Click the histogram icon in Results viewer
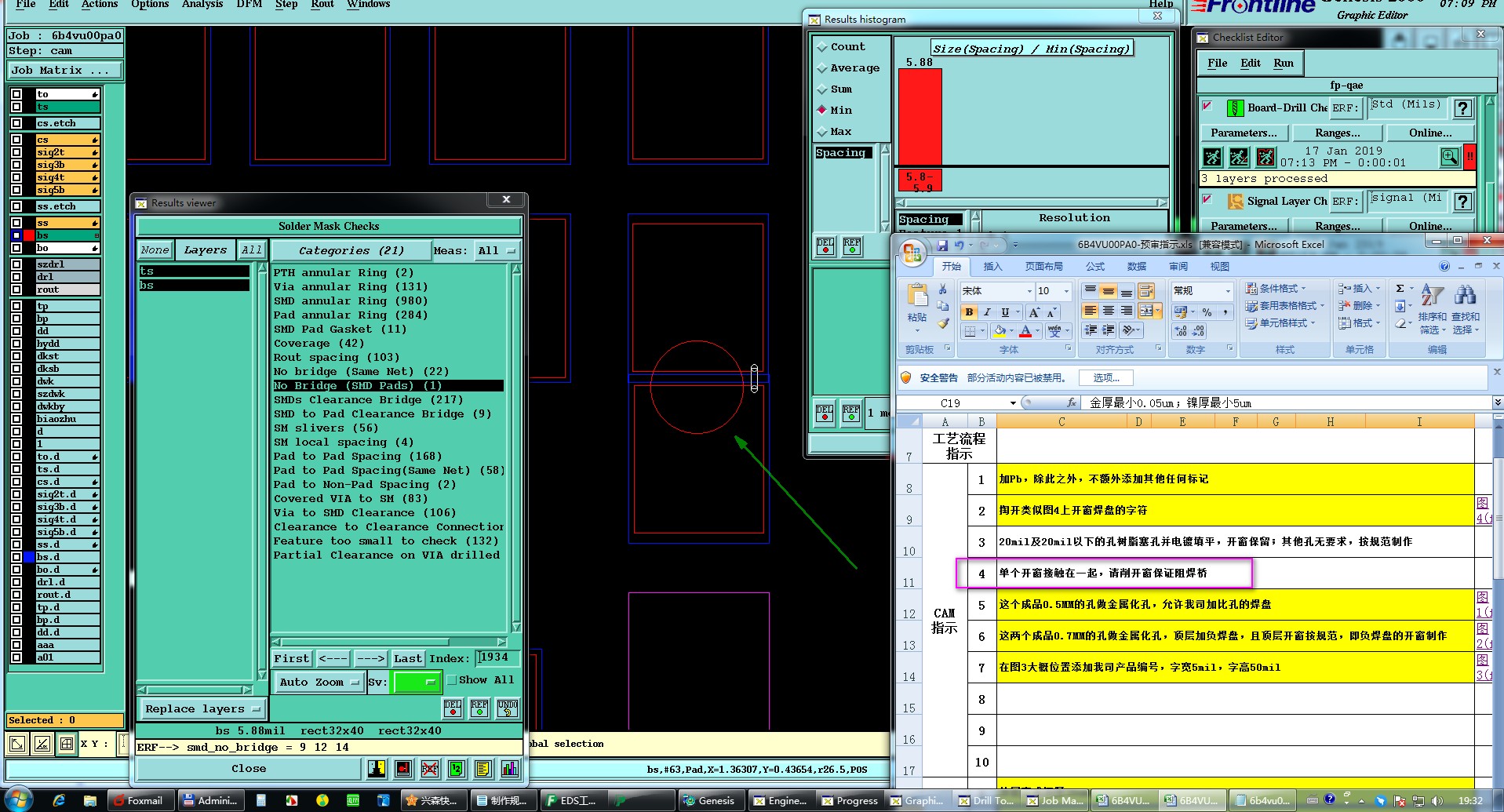Screen dimensions: 1504x812 (x=510, y=769)
